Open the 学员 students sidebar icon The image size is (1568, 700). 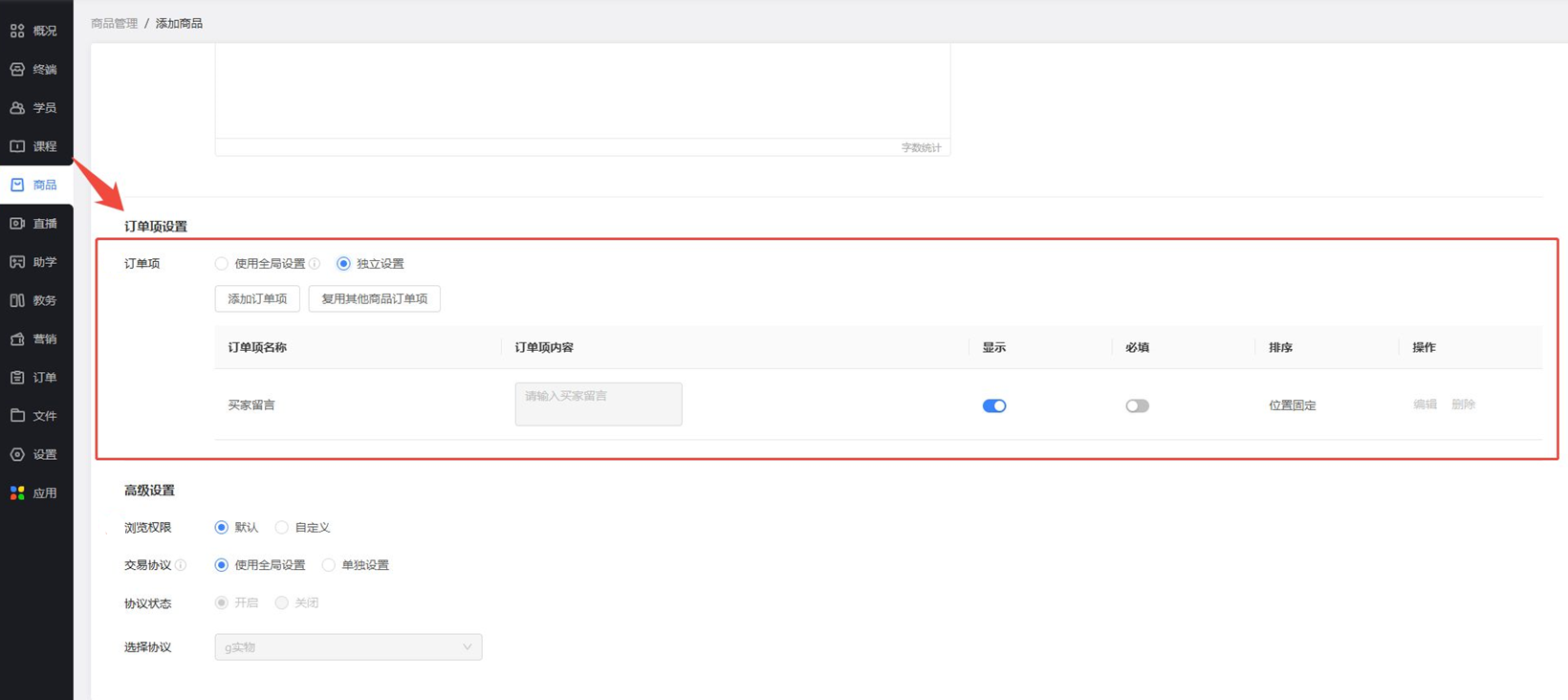point(17,108)
